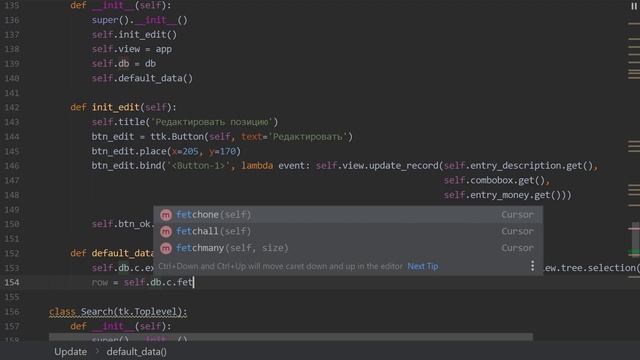Click 'self.db = db' on line 139
The image size is (640, 360).
[x=124, y=64]
